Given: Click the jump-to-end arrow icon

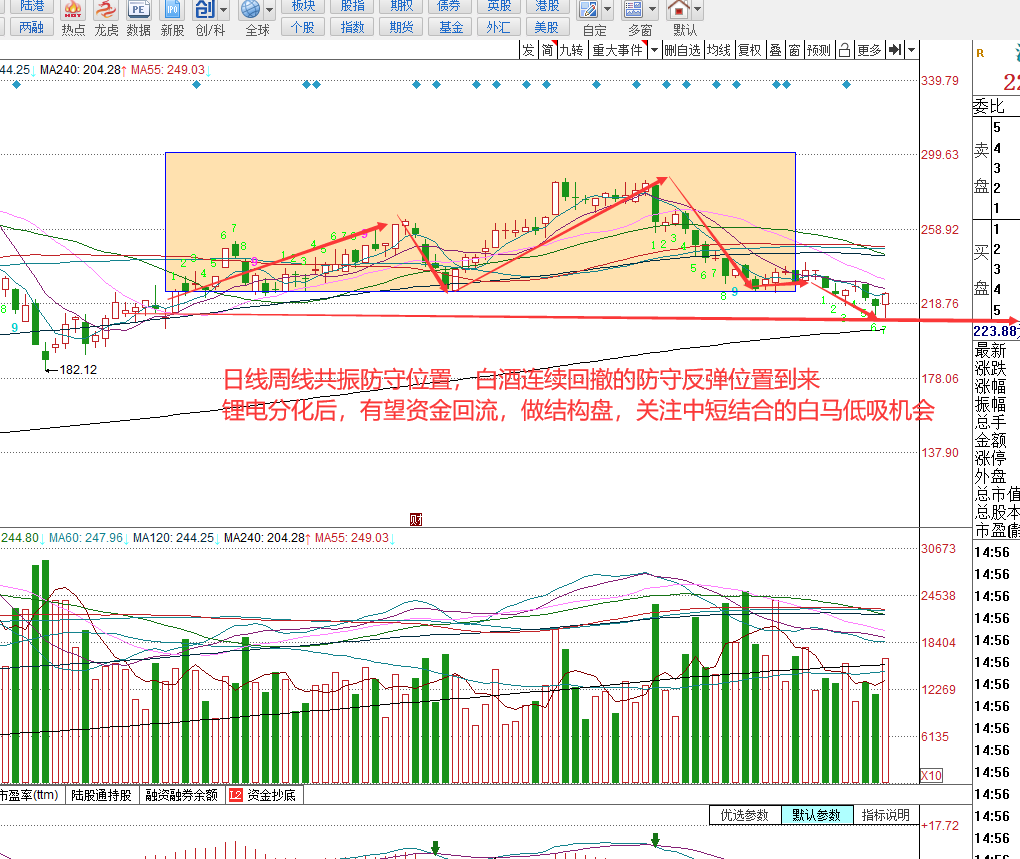Looking at the screenshot, I should (x=895, y=50).
